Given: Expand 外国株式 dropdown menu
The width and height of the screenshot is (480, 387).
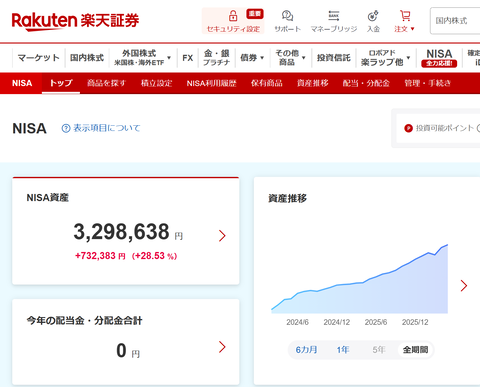Looking at the screenshot, I should [x=169, y=58].
